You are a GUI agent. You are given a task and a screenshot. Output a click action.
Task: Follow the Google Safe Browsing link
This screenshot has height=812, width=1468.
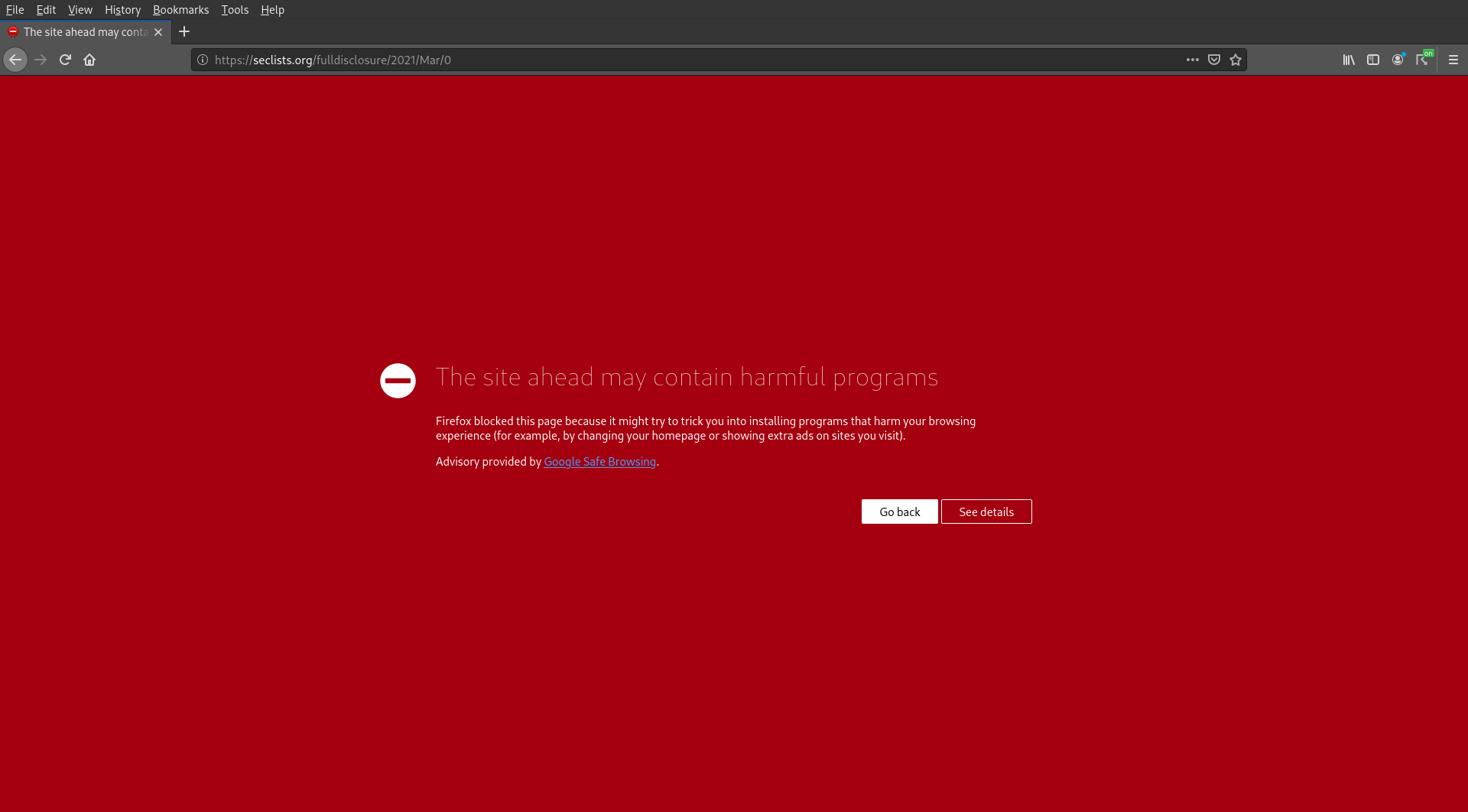(599, 462)
